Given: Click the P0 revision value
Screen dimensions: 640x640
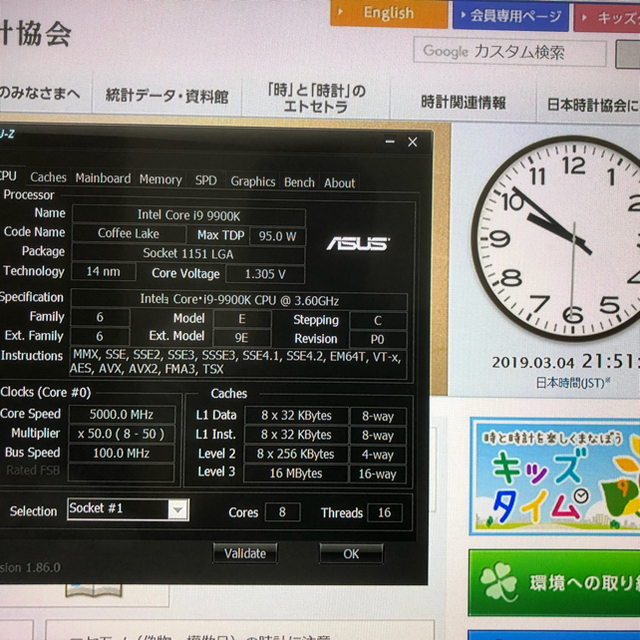Looking at the screenshot, I should pyautogui.click(x=378, y=340).
